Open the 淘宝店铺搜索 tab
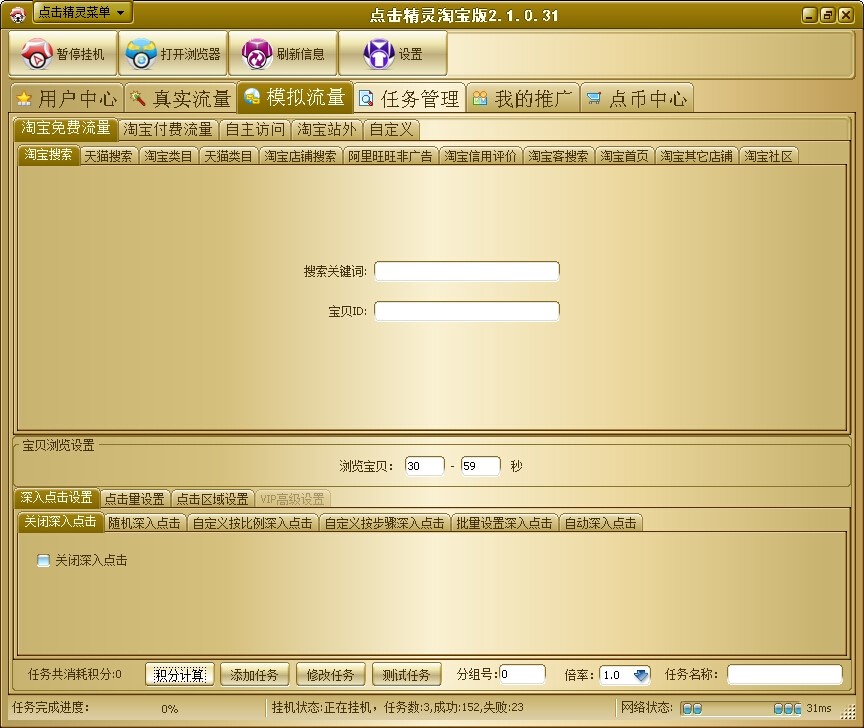Viewport: 864px width, 728px height. [300, 157]
